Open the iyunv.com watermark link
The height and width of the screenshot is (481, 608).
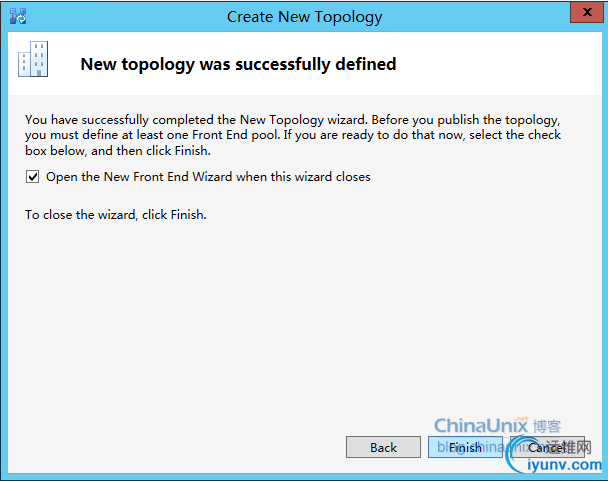pos(565,464)
